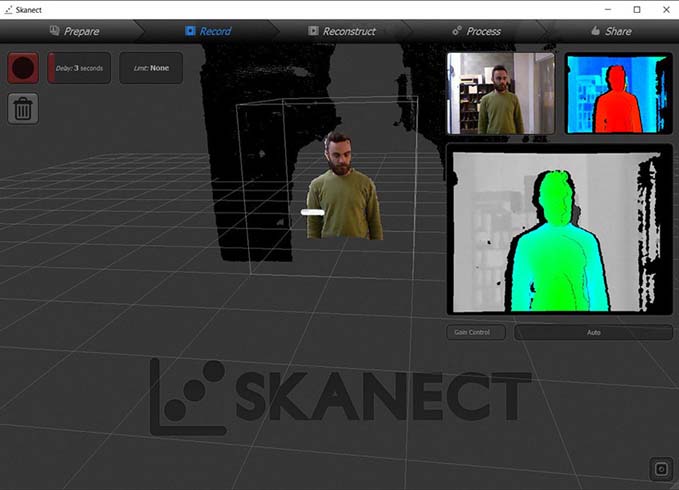Viewport: 679px width, 490px height.
Task: Open the Prepare tab
Action: coord(74,31)
